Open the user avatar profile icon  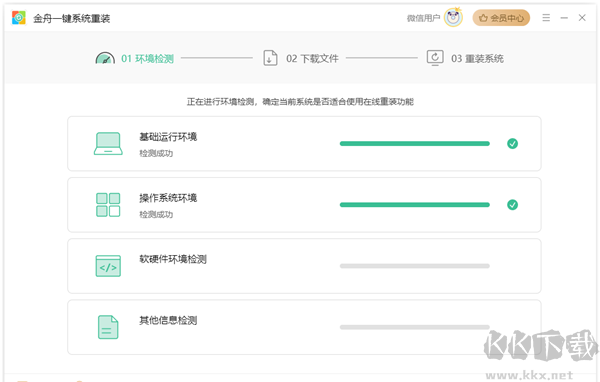coord(453,18)
